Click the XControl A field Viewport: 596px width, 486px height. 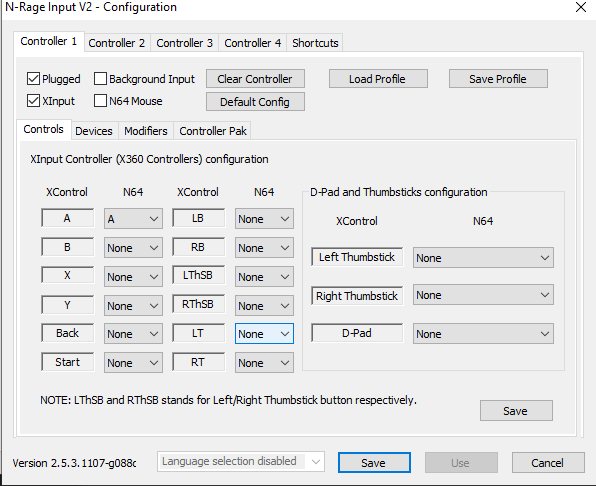click(67, 218)
